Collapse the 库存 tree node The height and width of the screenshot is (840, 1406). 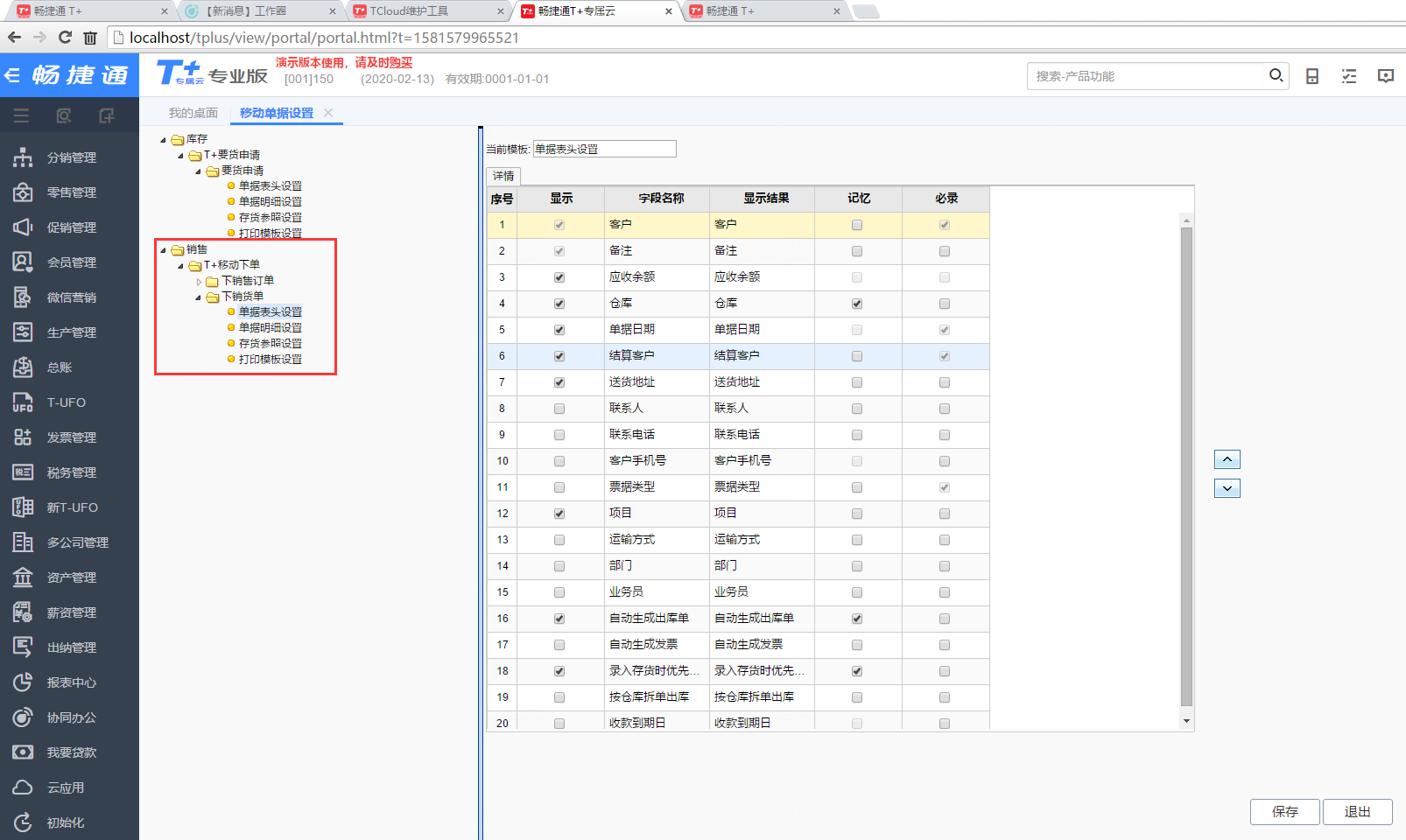(x=163, y=140)
